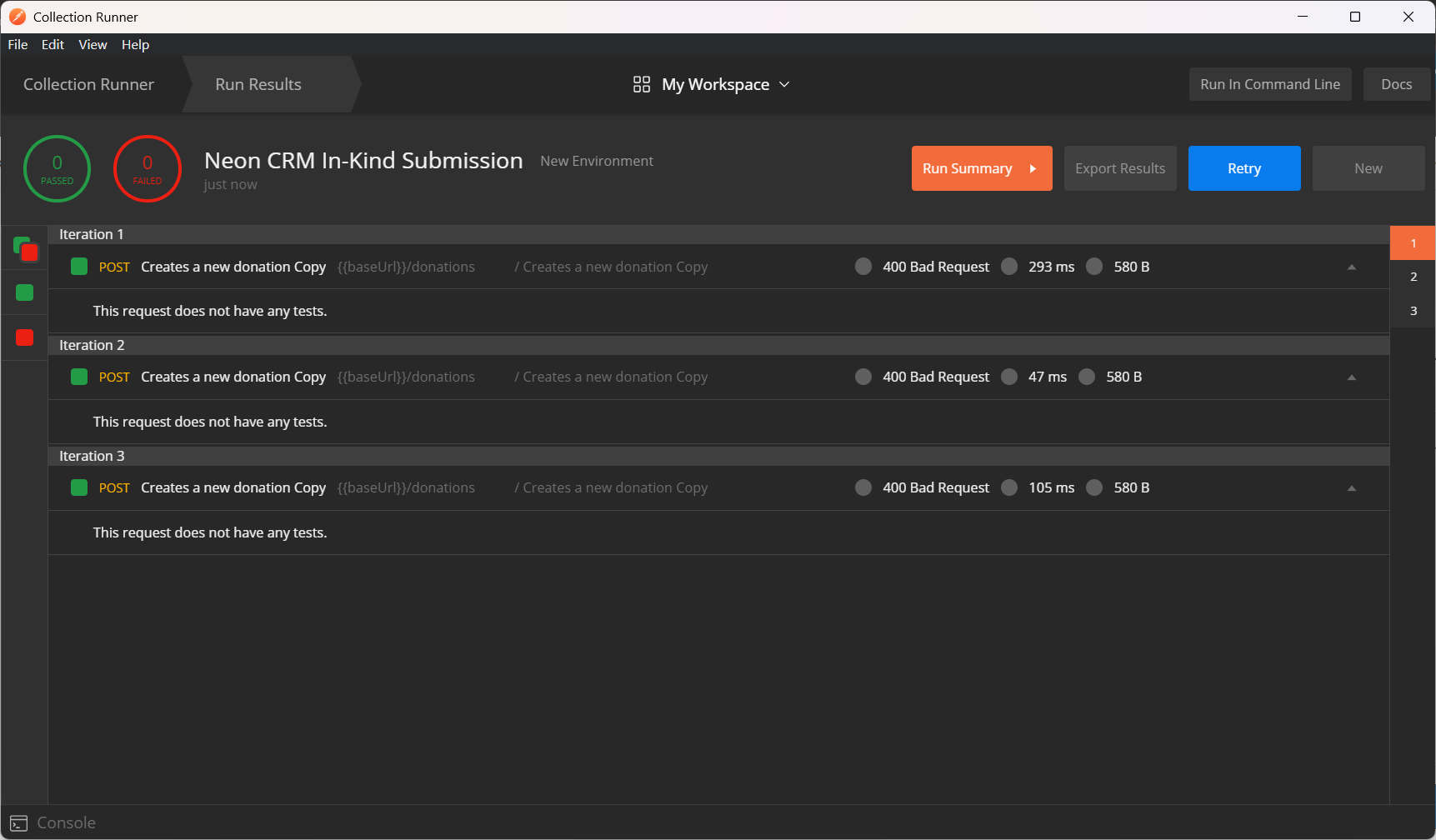Click Run In Command Line button
Image resolution: width=1436 pixels, height=840 pixels.
point(1270,84)
